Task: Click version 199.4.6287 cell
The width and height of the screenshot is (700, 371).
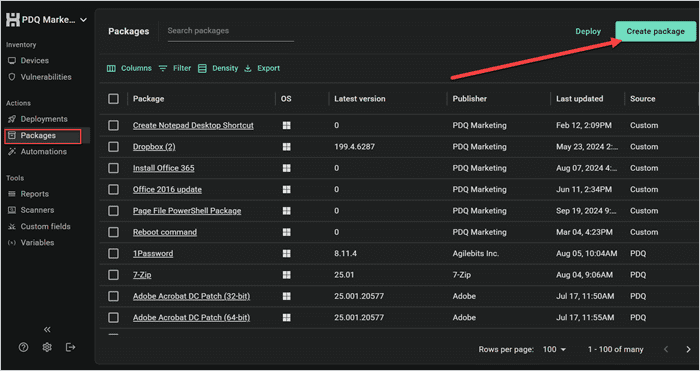Action: [355, 147]
